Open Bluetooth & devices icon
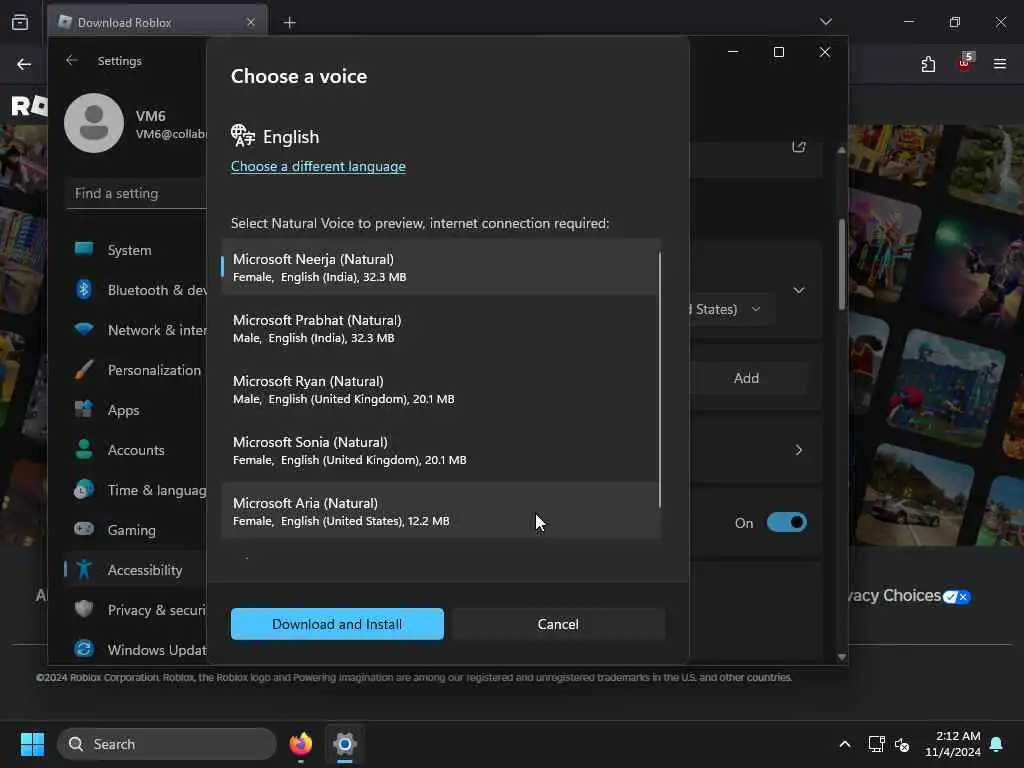The width and height of the screenshot is (1024, 768). coord(84,289)
